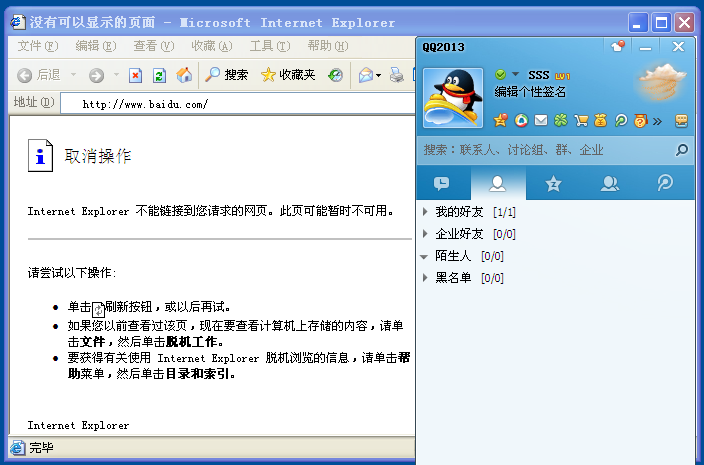Open 编辑(E) menu in Internet Explorer
704x465 pixels.
[x=96, y=46]
